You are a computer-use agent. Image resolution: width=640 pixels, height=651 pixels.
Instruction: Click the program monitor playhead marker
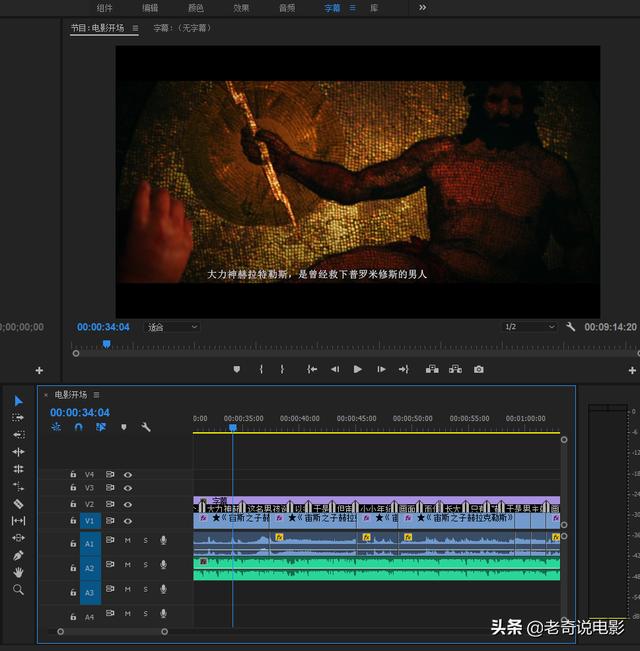pos(107,344)
